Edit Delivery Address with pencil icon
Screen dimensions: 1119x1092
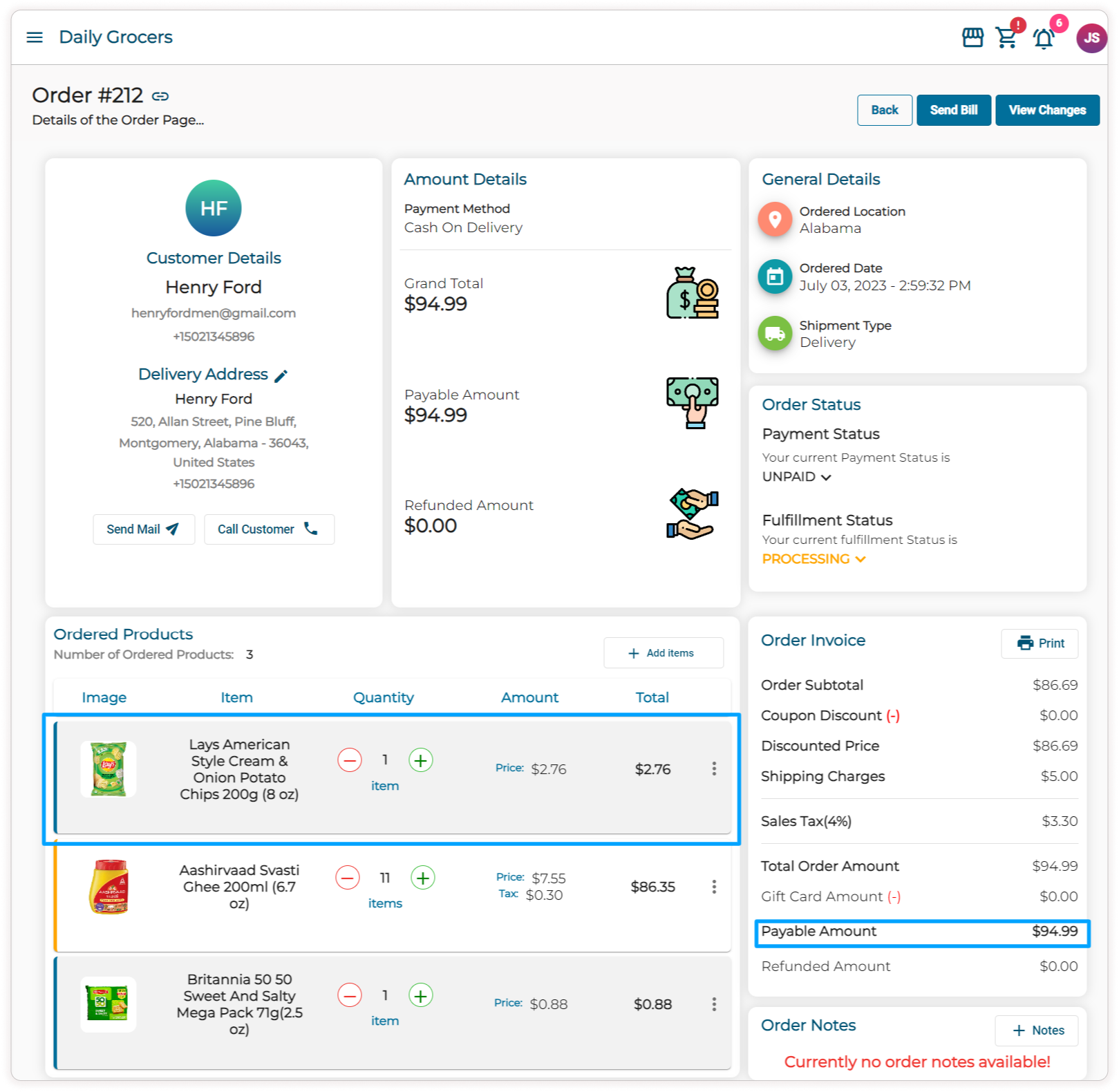[x=281, y=376]
